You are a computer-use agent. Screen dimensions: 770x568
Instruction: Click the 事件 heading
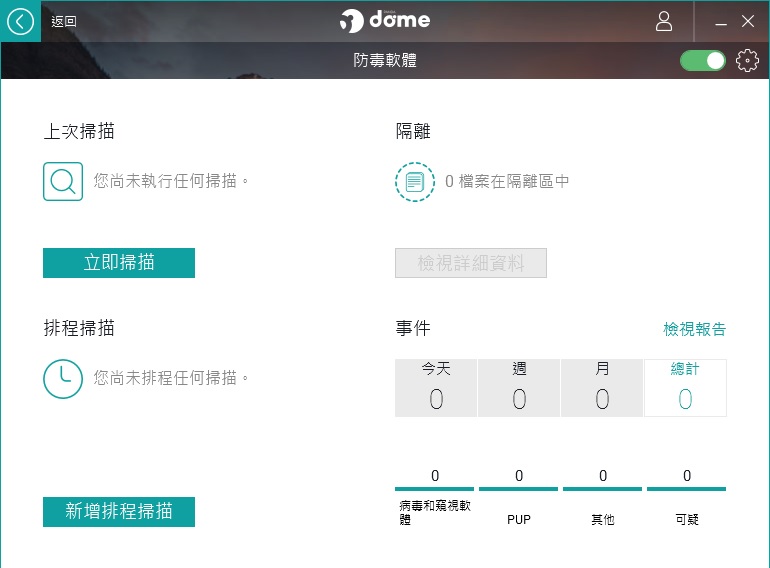413,328
